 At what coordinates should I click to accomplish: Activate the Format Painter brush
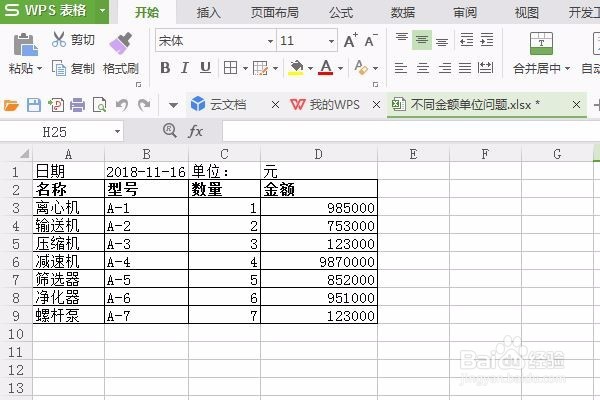(120, 43)
